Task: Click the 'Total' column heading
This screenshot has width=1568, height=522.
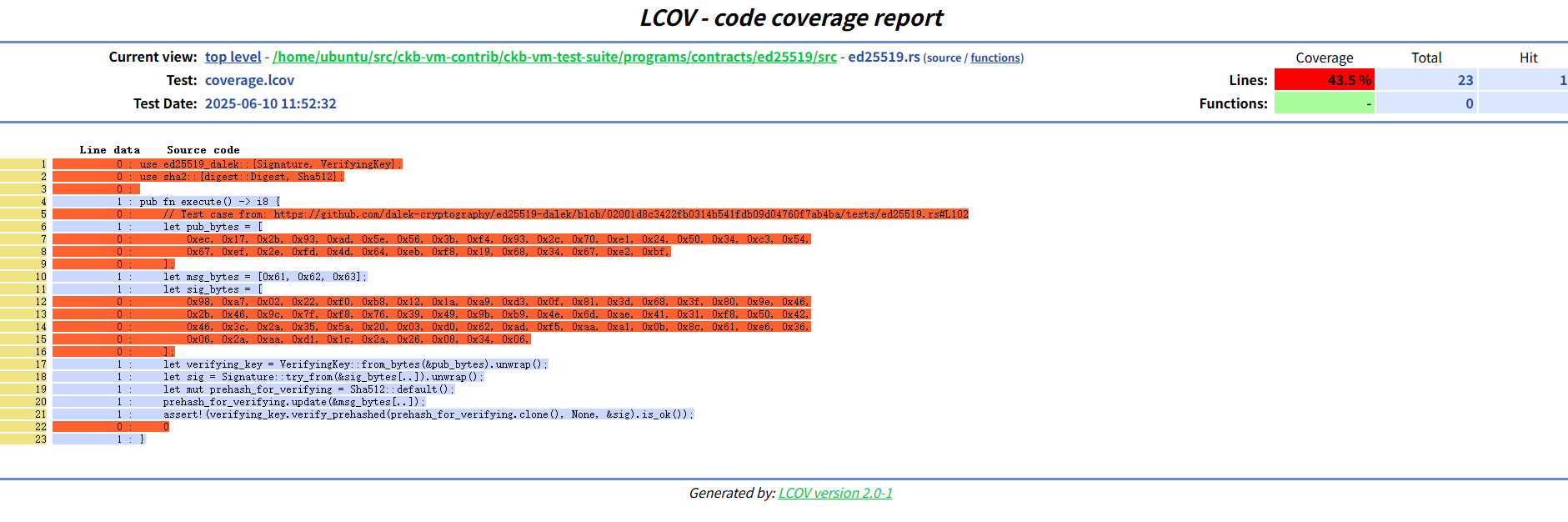Action: tap(1426, 58)
